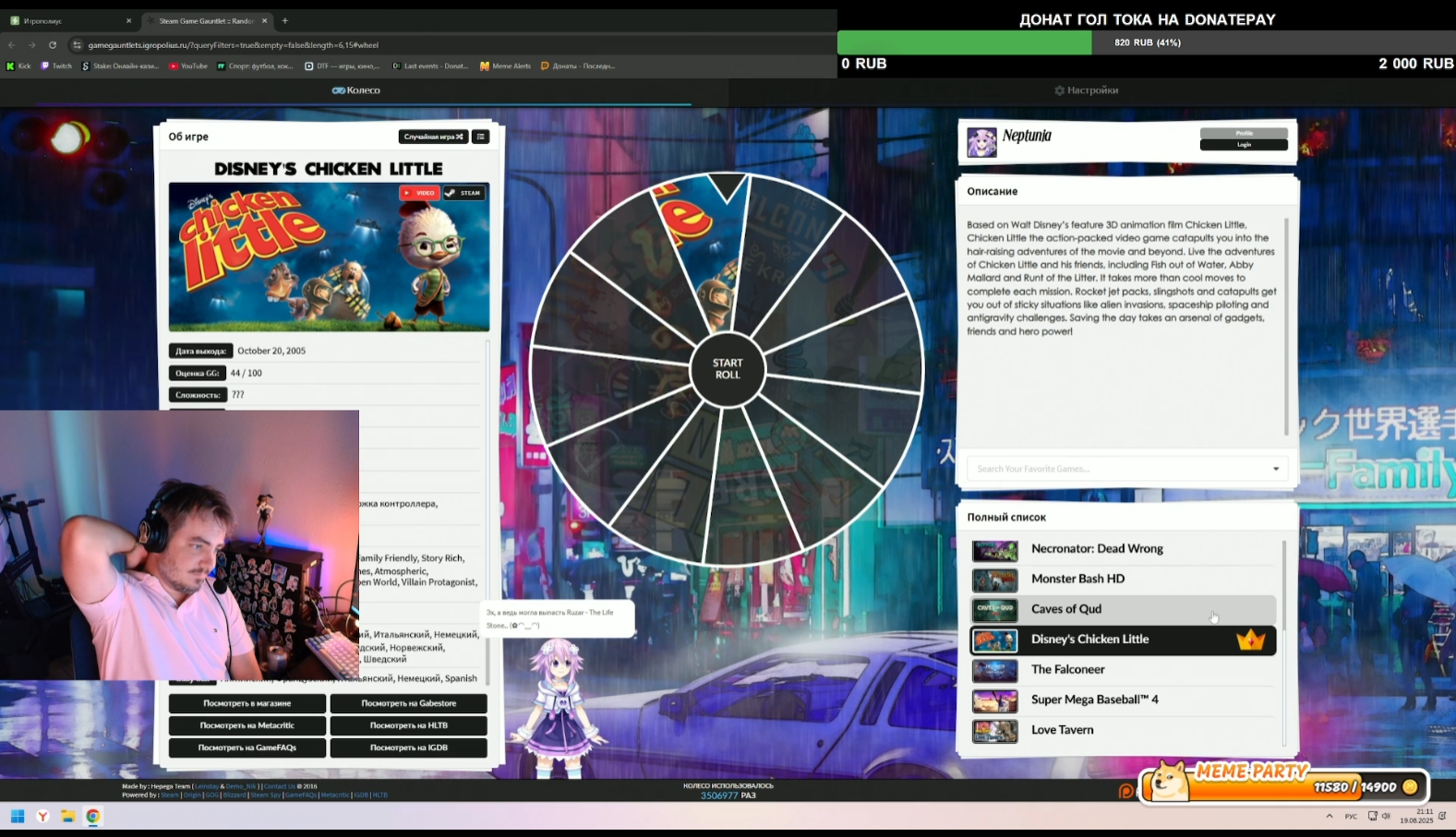This screenshot has width=1456, height=837.
Task: Click the crown icon on Disney's Chicken Little
Action: 1250,640
